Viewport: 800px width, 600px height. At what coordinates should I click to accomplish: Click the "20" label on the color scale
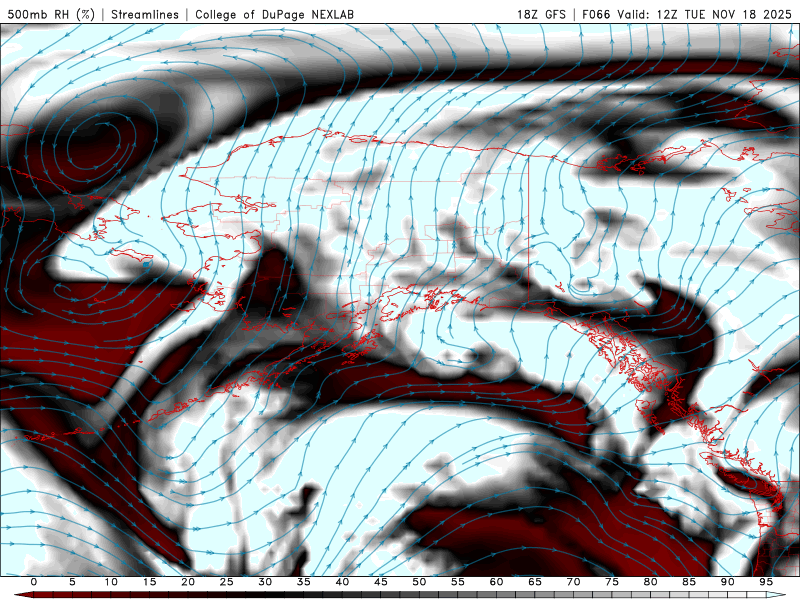pyautogui.click(x=188, y=582)
